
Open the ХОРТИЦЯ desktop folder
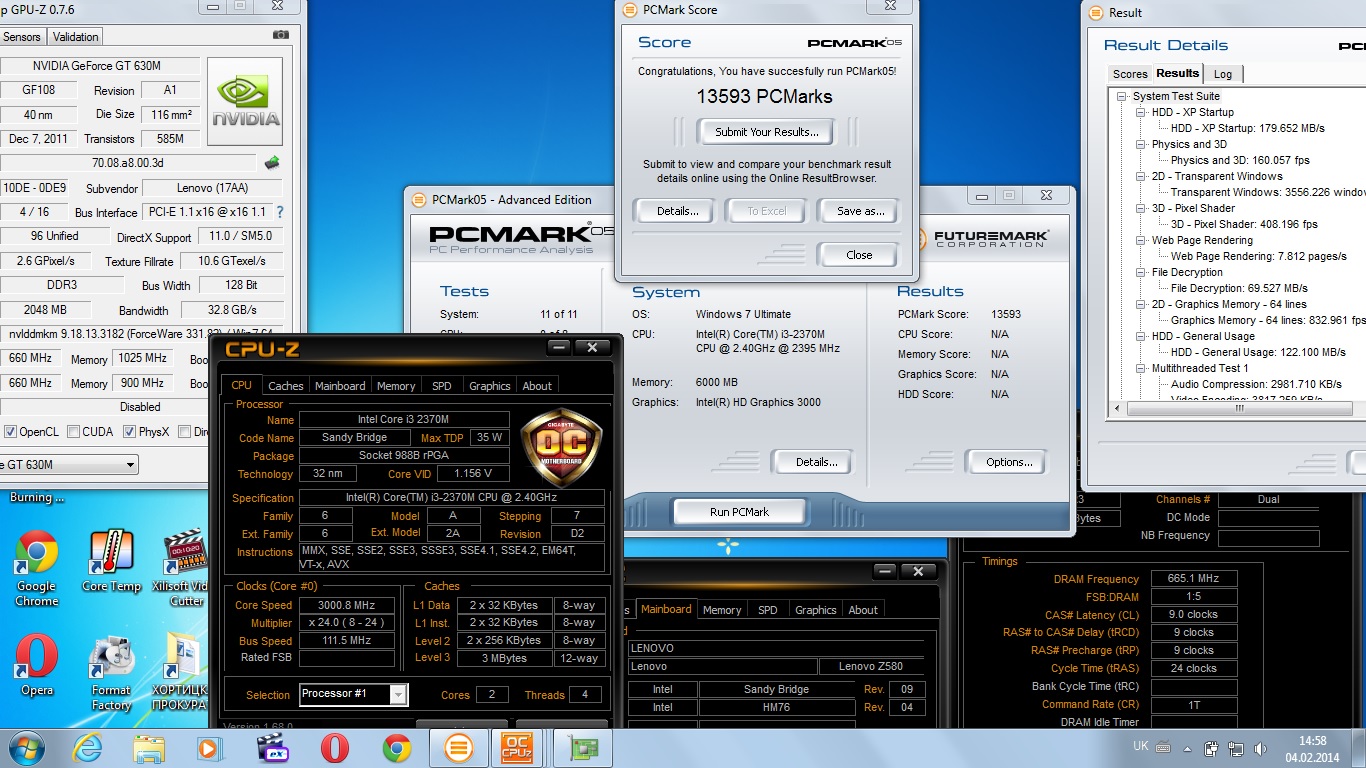pyautogui.click(x=182, y=672)
